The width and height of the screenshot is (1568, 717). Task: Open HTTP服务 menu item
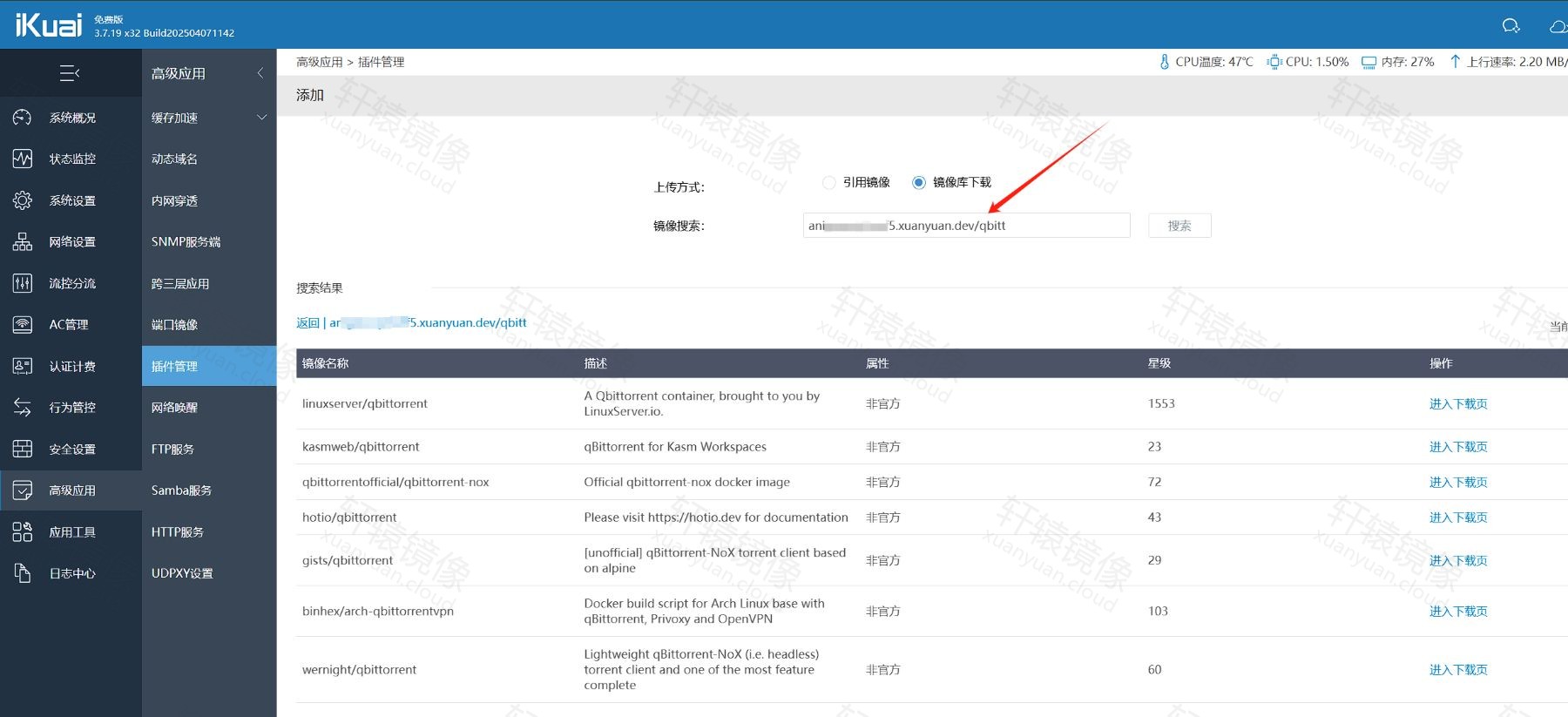tap(178, 531)
